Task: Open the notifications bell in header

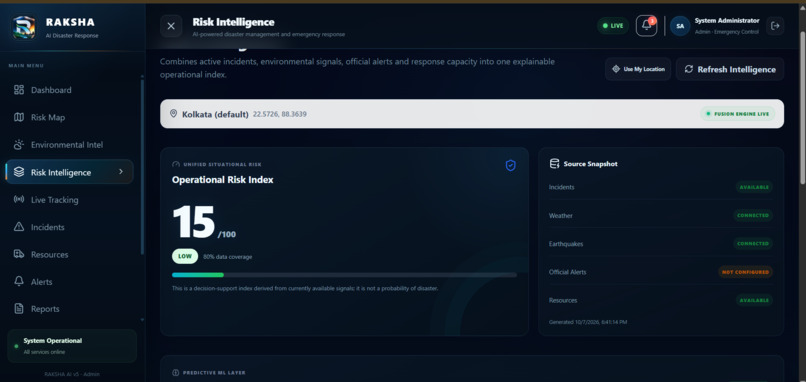Action: [647, 26]
